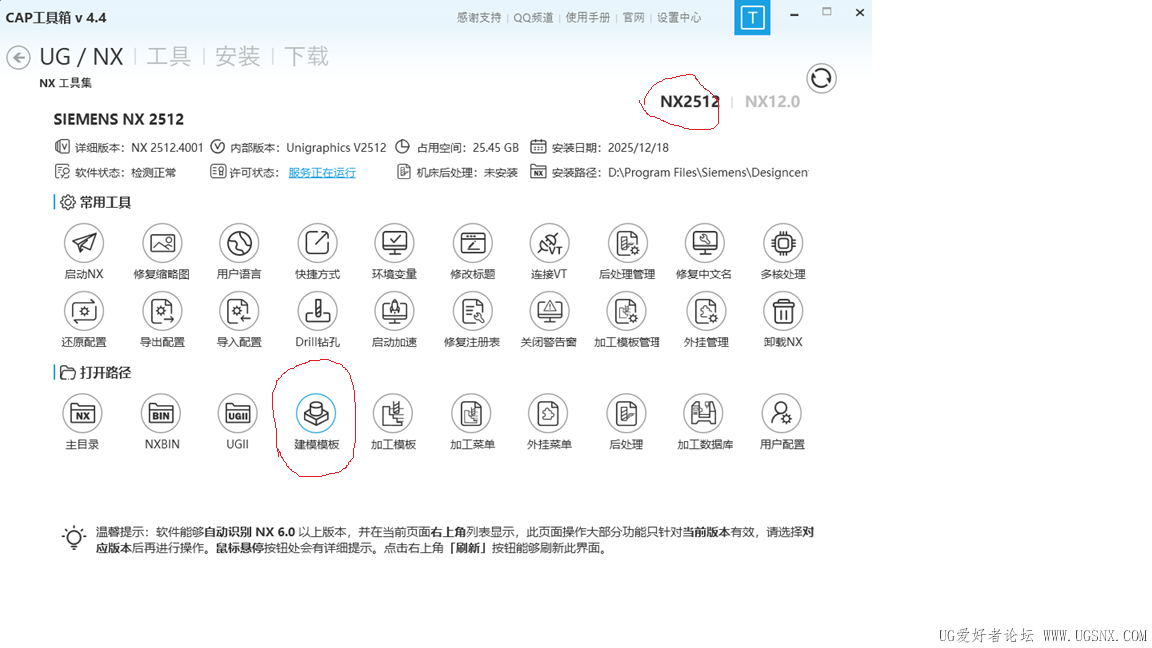The height and width of the screenshot is (648, 1152).
Task: Open the 安装 tab in header
Action: pos(238,57)
